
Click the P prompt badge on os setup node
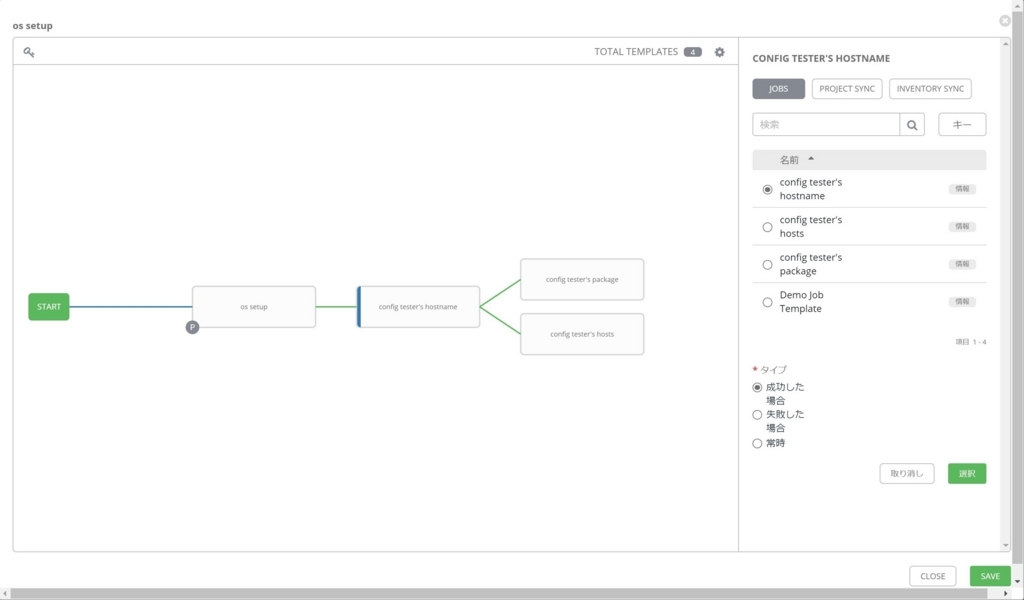[x=192, y=327]
